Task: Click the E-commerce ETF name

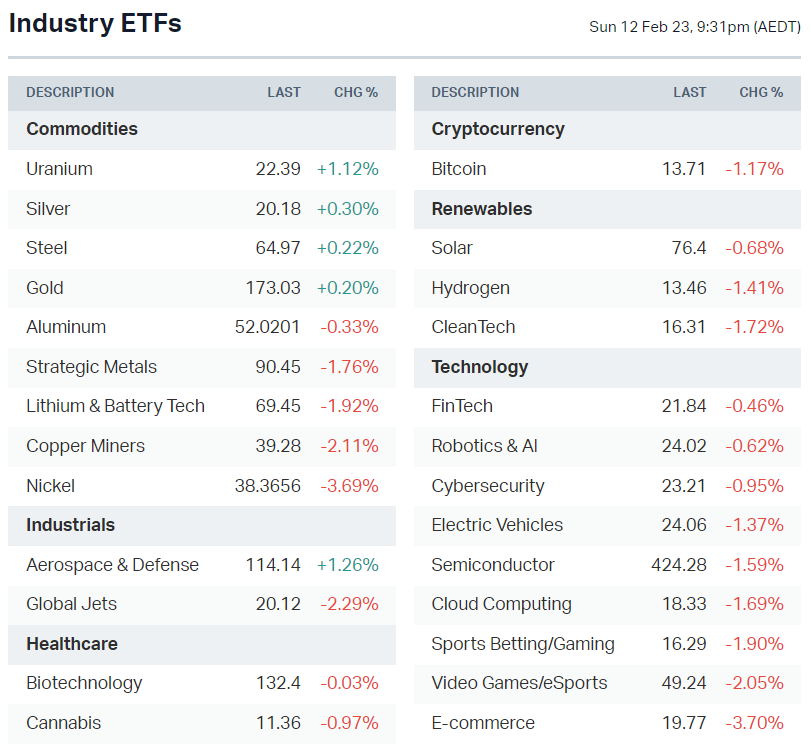Action: click(483, 723)
